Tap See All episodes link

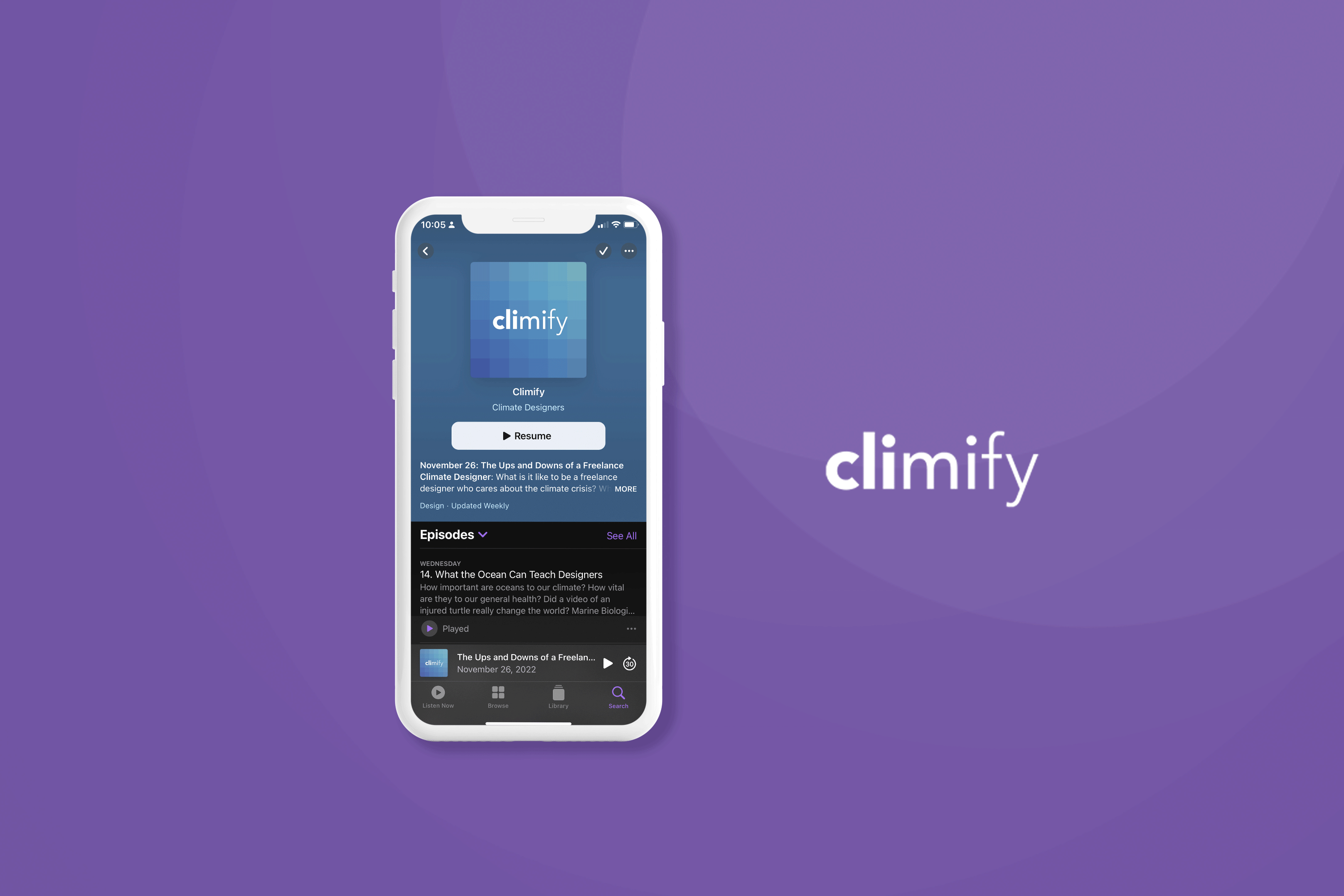(620, 534)
